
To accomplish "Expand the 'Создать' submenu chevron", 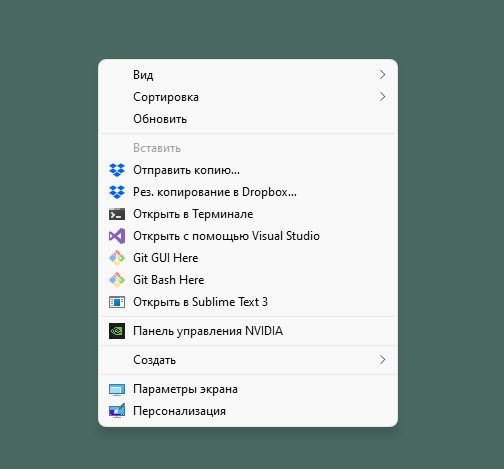I will pos(382,360).
